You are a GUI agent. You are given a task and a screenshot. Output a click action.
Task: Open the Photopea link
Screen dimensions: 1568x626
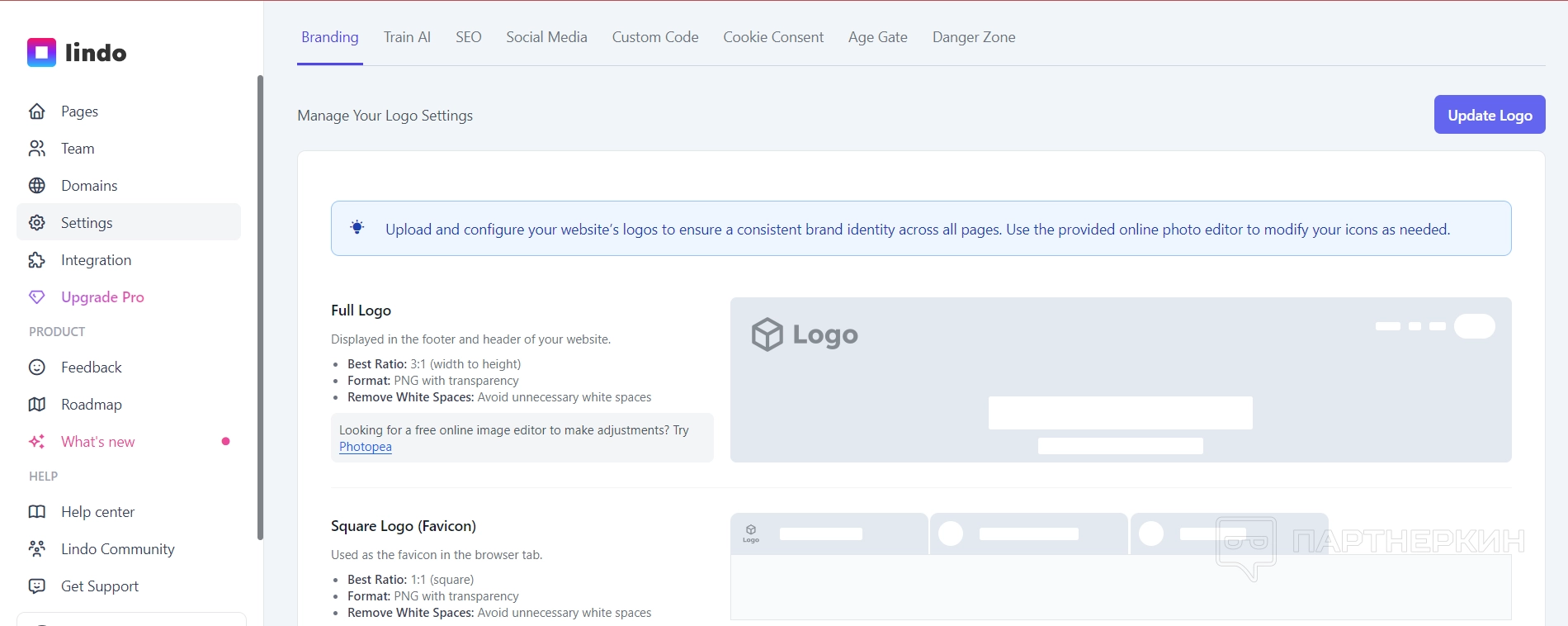point(366,447)
